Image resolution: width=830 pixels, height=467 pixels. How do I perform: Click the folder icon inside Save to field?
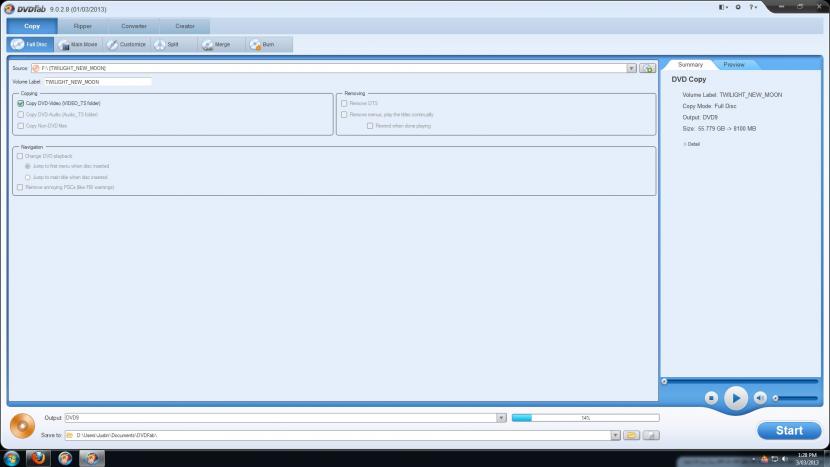click(x=69, y=435)
